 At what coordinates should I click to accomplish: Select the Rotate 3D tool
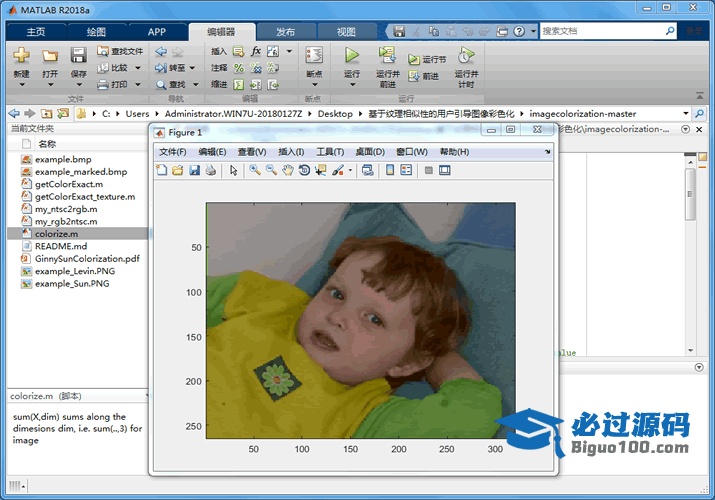coord(304,170)
